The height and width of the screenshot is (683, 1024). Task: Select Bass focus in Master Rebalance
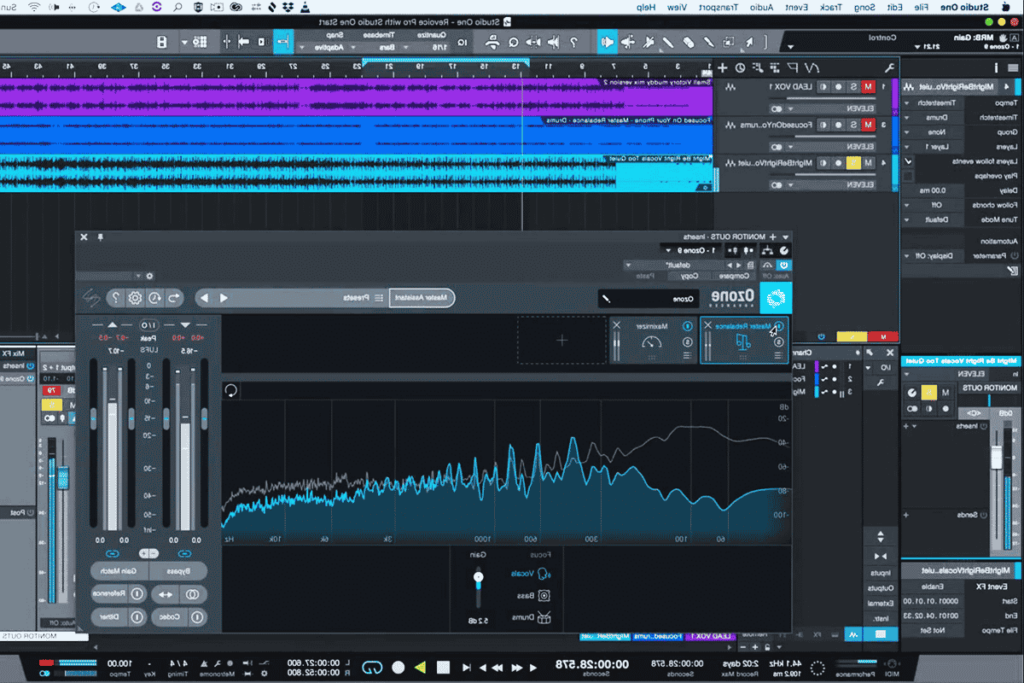click(x=534, y=596)
